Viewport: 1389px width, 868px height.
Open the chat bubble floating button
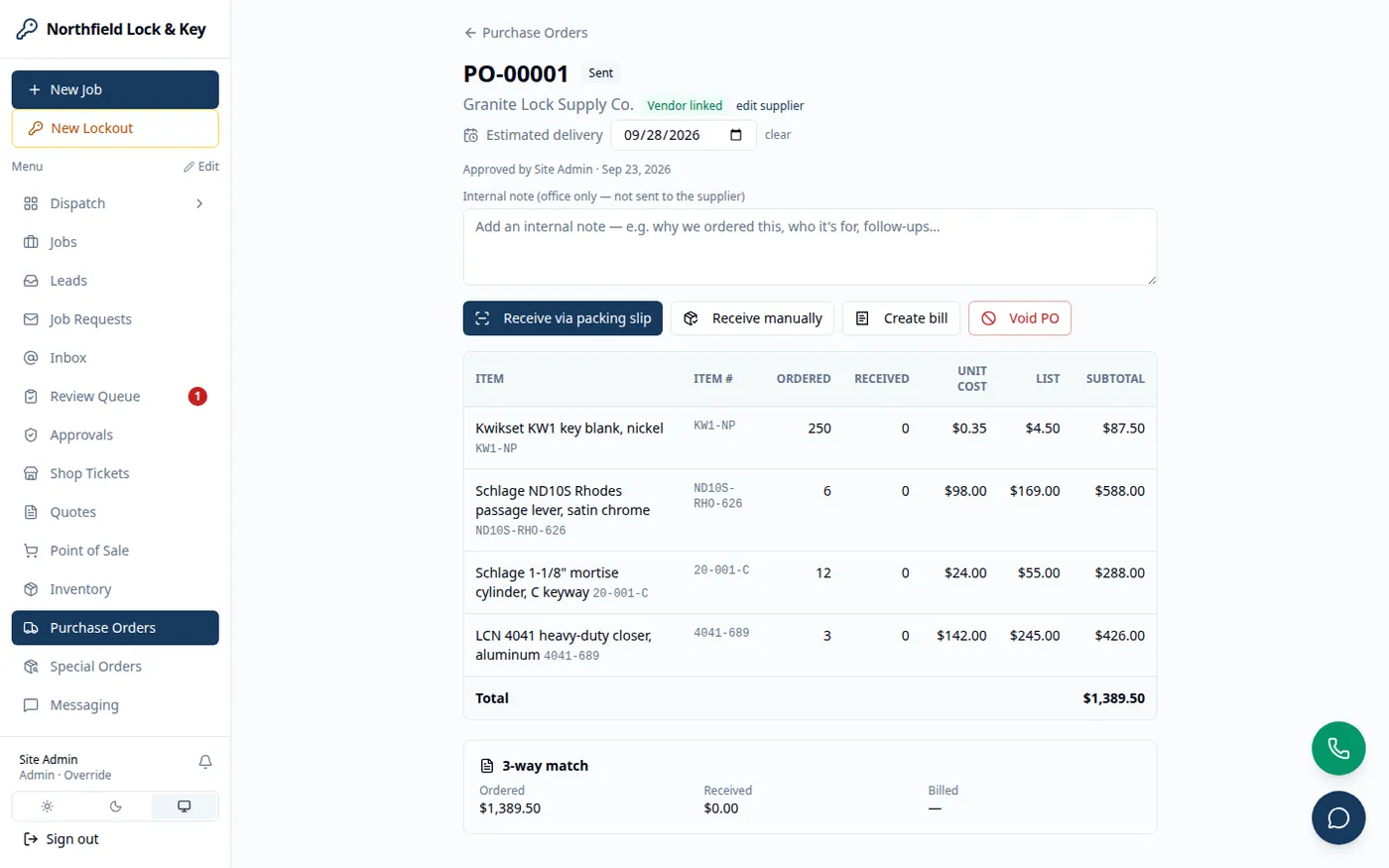[x=1338, y=817]
